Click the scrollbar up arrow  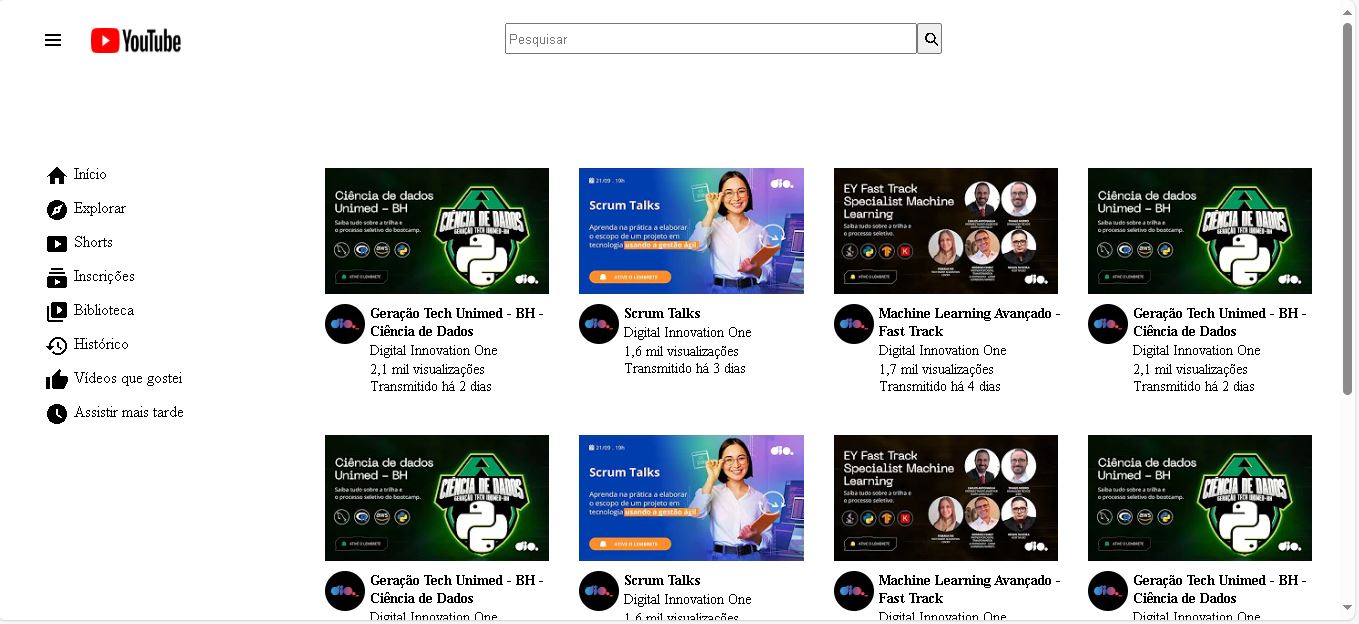coord(1348,10)
